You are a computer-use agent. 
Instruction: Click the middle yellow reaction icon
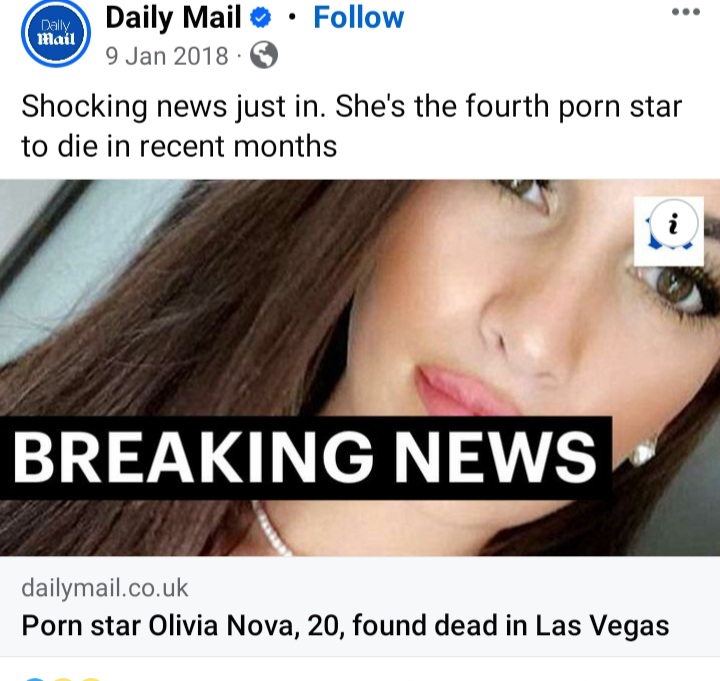(64, 679)
